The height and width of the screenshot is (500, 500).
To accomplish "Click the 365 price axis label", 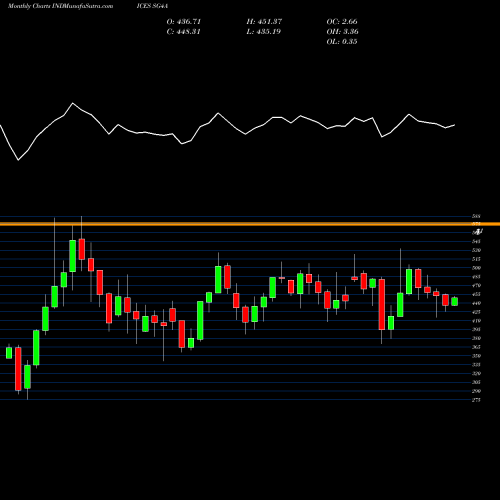I will (476, 347).
